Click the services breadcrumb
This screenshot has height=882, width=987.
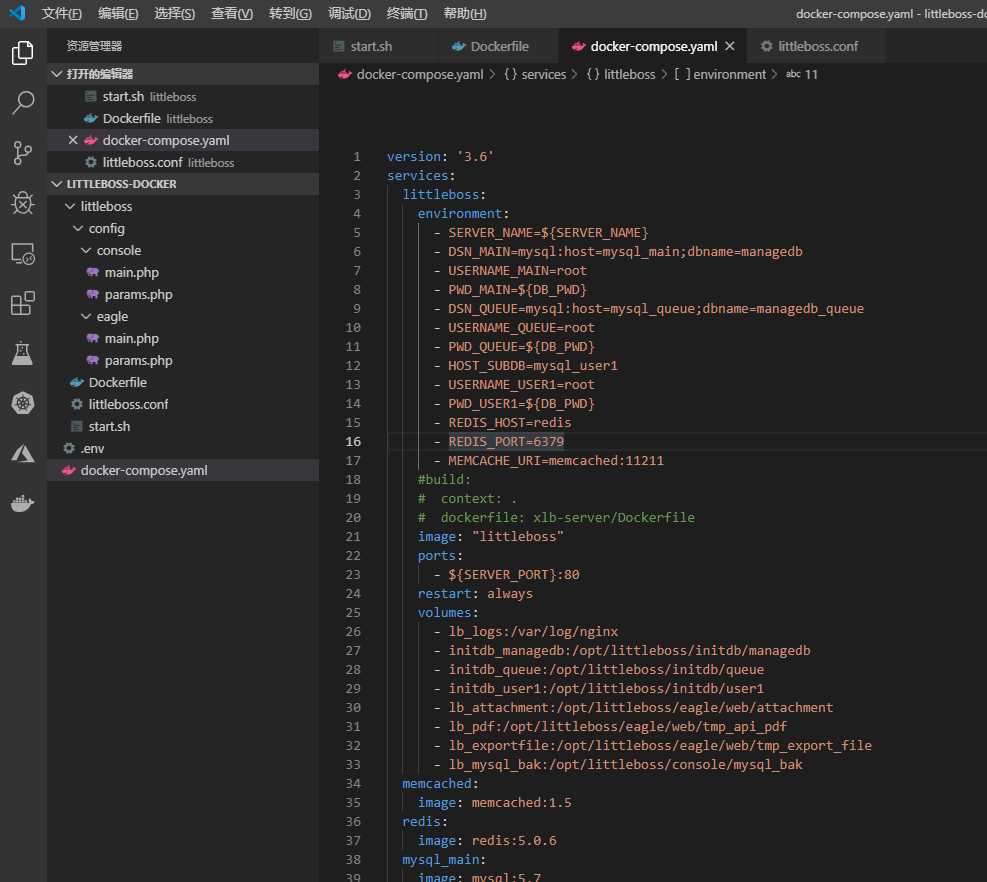coord(543,74)
